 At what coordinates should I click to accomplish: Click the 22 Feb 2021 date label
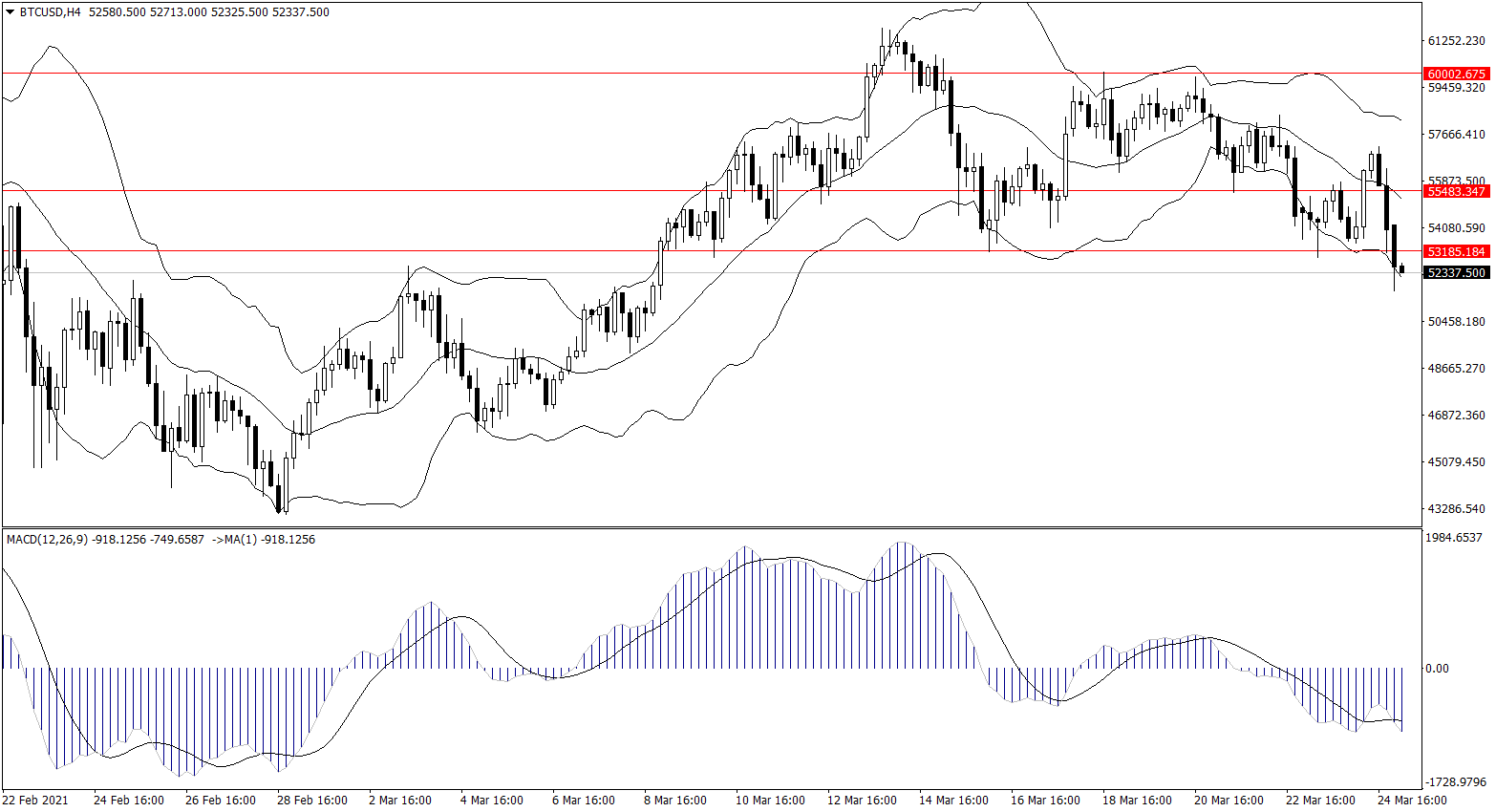(35, 800)
